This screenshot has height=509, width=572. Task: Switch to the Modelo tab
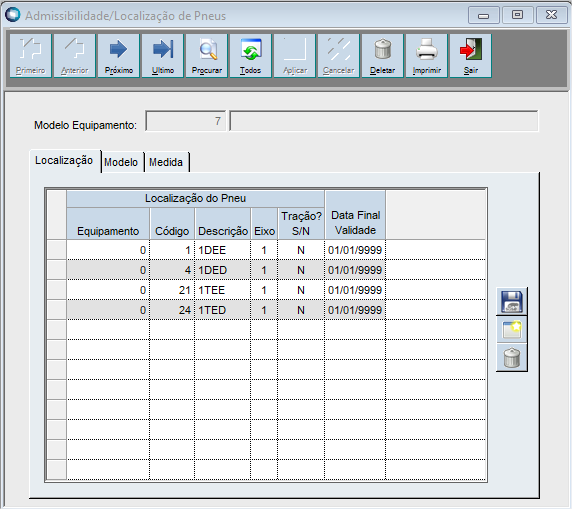[x=121, y=162]
